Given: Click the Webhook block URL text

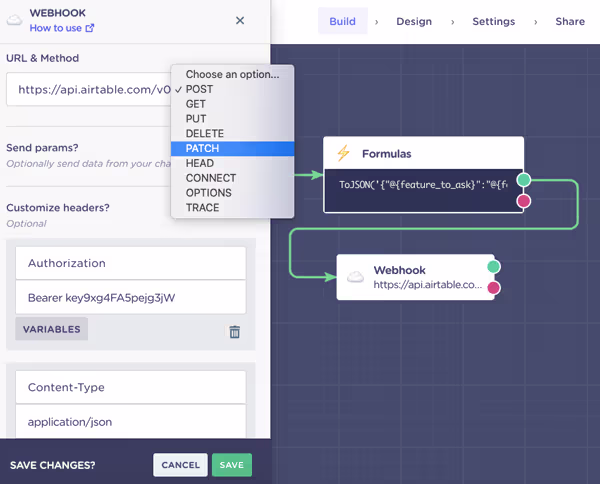Looking at the screenshot, I should pos(428,285).
